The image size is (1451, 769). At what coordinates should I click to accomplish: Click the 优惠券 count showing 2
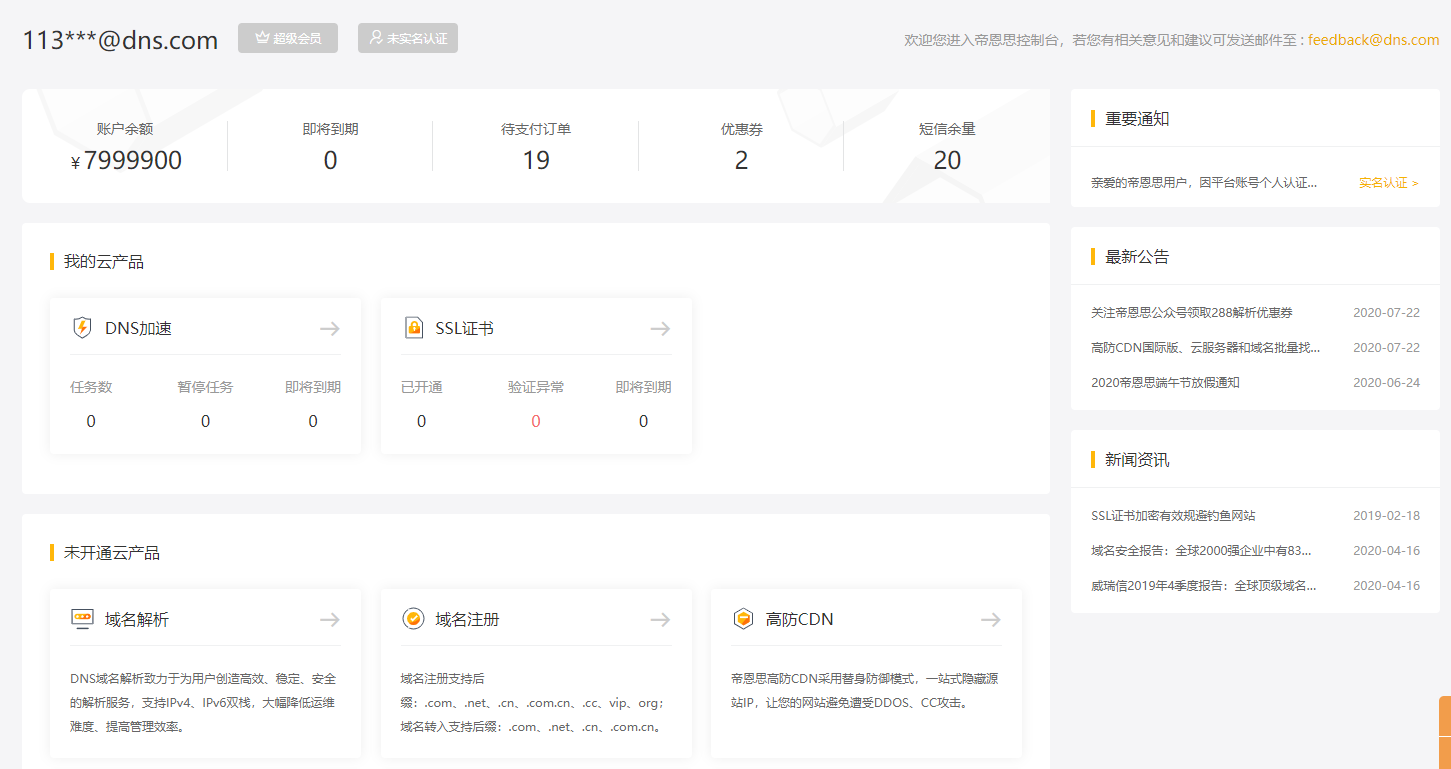tap(741, 160)
